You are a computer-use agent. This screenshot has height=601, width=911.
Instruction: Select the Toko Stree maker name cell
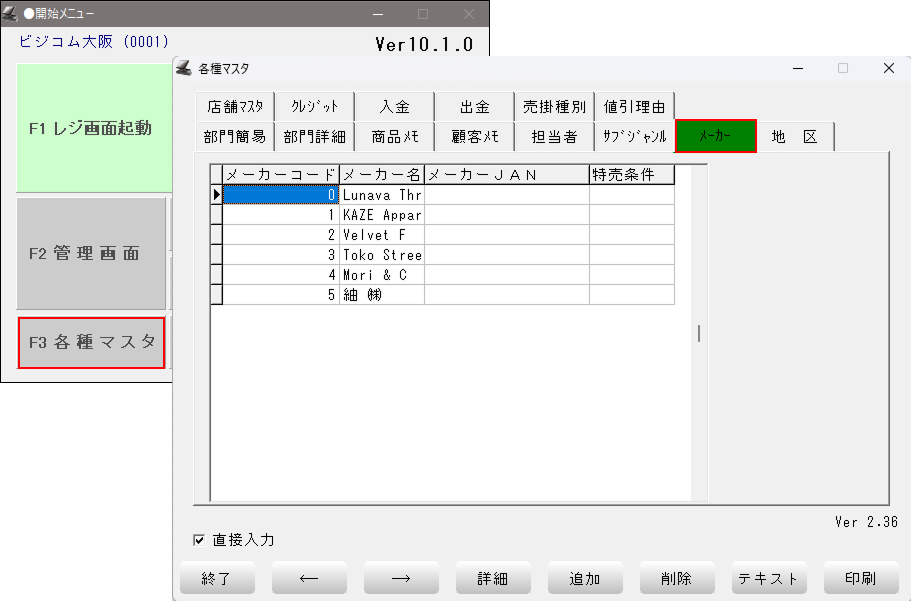click(x=382, y=255)
